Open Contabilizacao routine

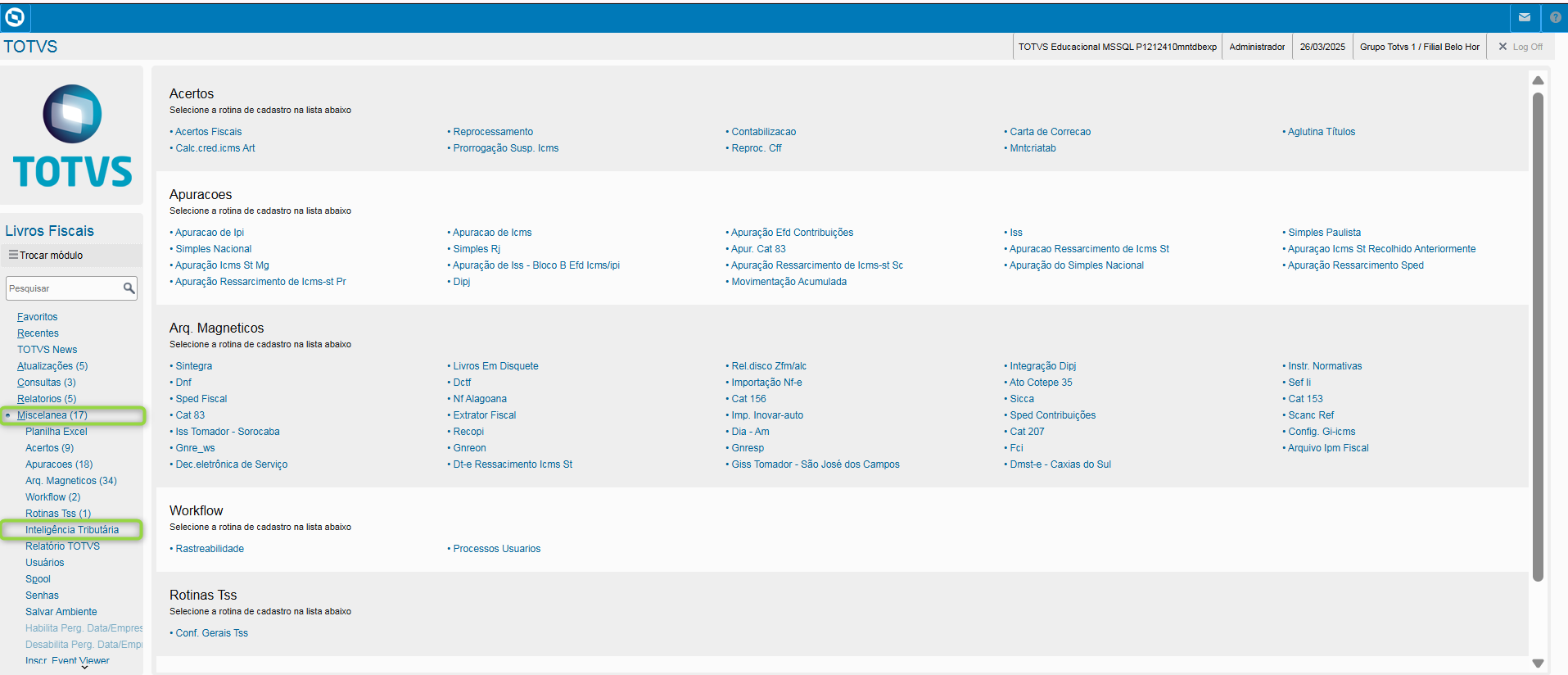coord(763,132)
